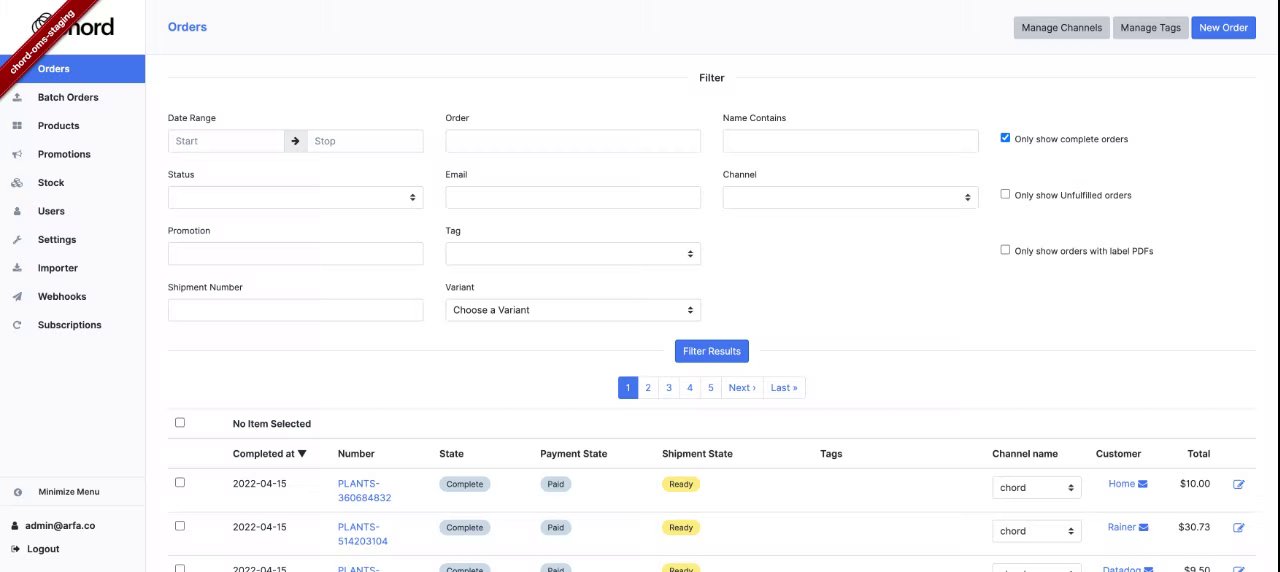Viewport: 1280px width, 572px height.
Task: Click envelope icon beside Home customer
Action: click(x=1143, y=484)
